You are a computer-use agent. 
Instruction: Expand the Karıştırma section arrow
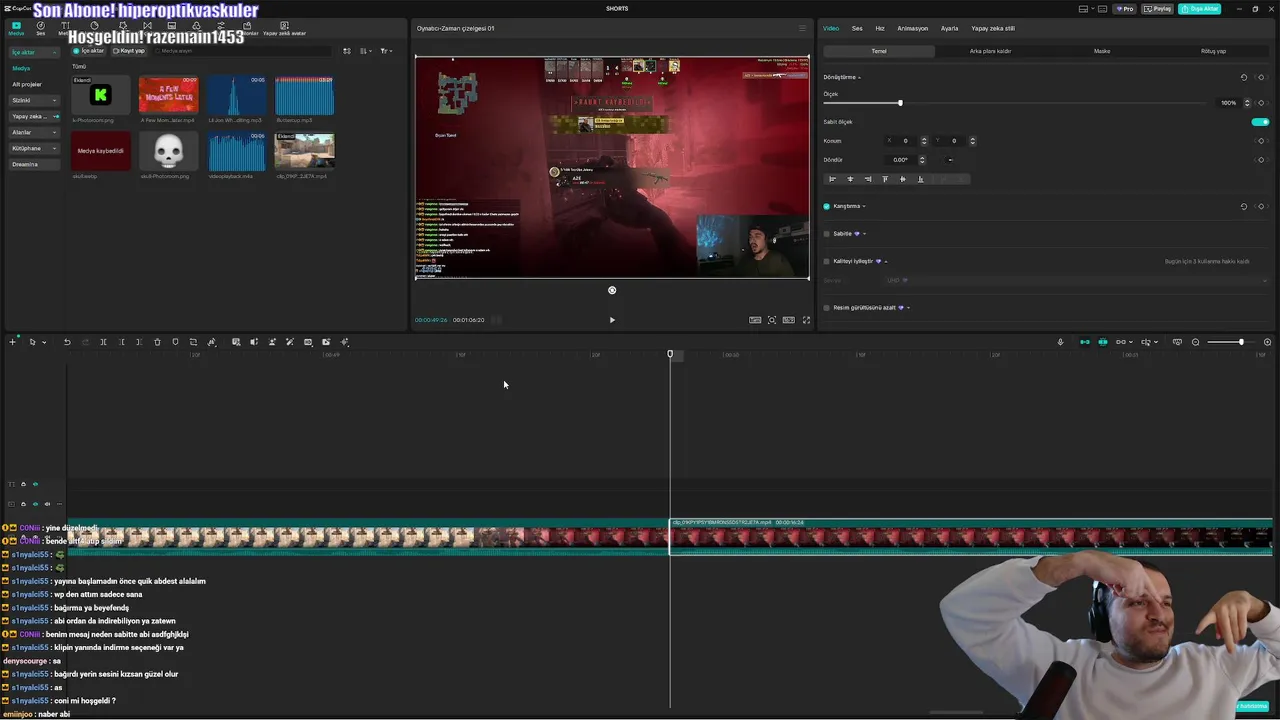[x=864, y=206]
